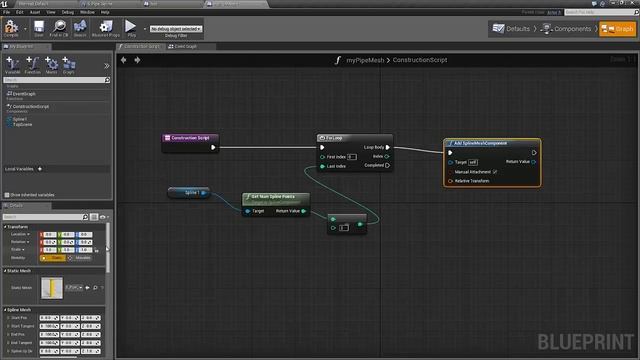Click static mesh thumbnail preview

[52, 288]
